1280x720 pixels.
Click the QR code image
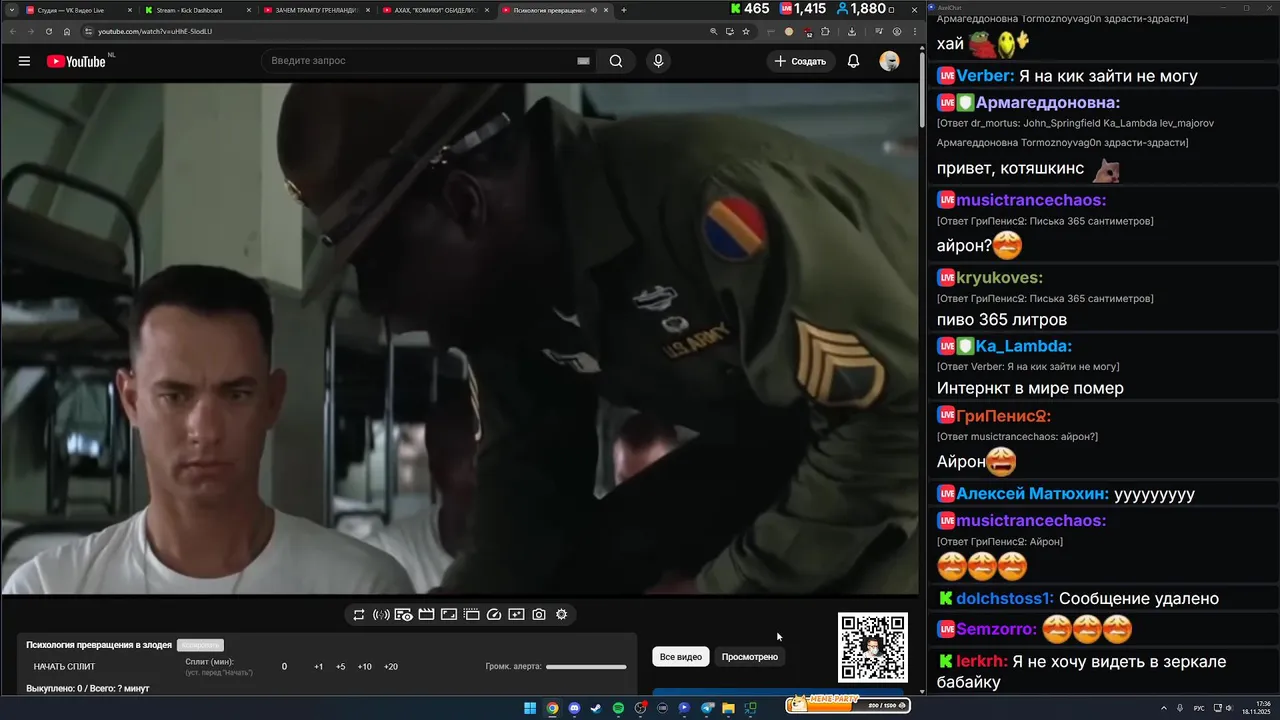[873, 648]
